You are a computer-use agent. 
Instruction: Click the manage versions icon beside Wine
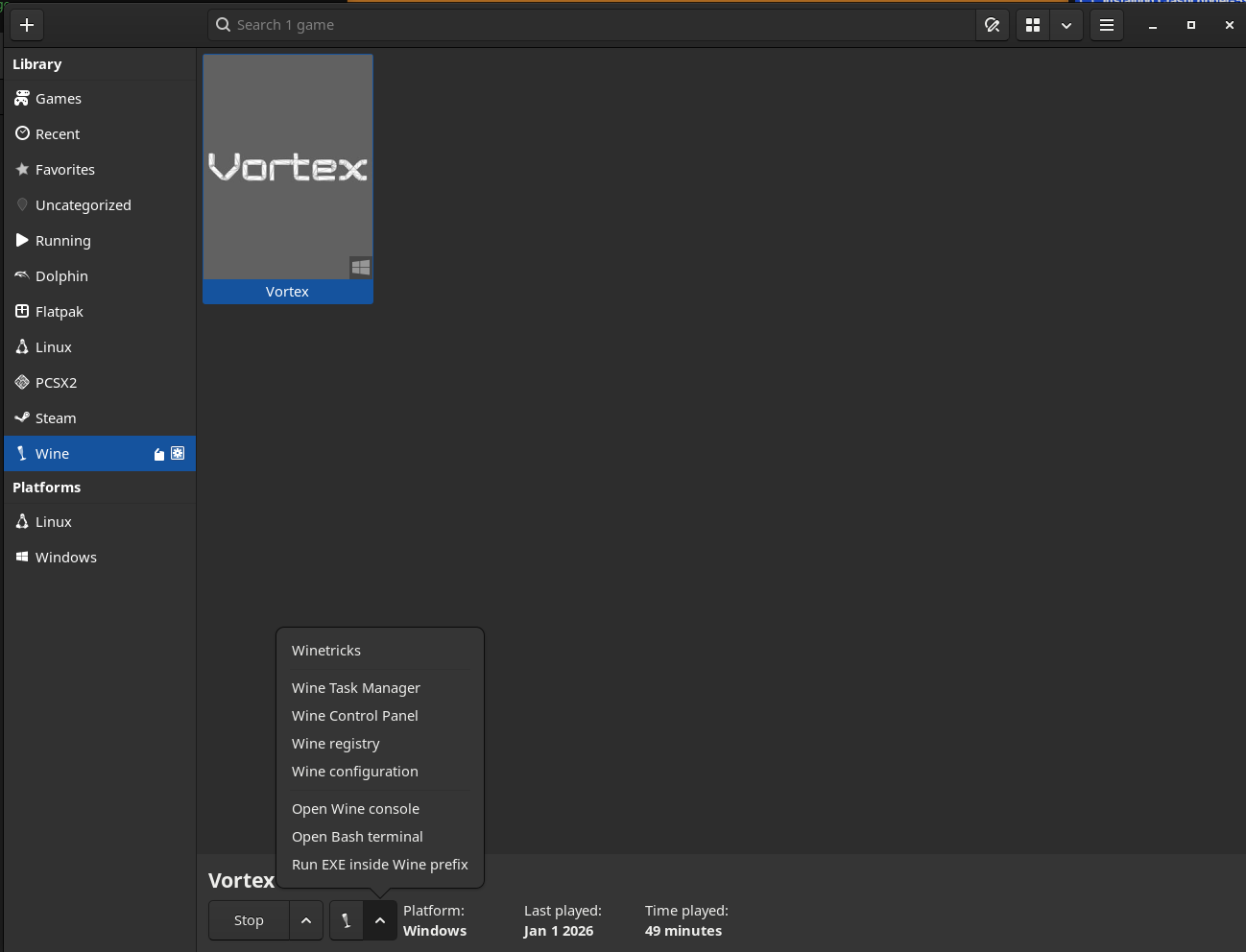click(159, 454)
